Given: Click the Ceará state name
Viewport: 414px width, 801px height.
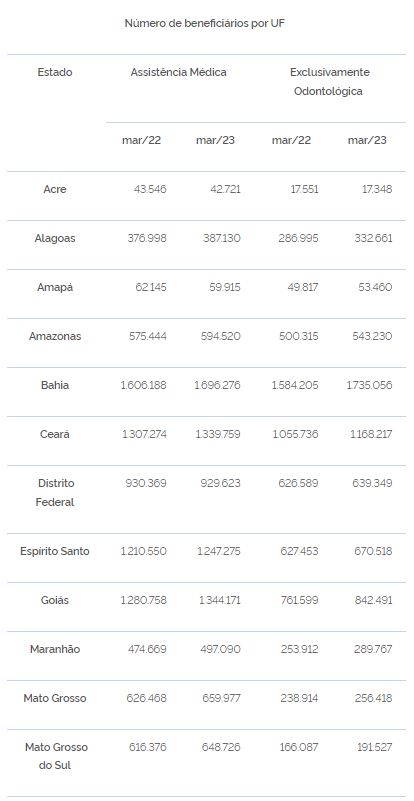Looking at the screenshot, I should click(55, 434).
